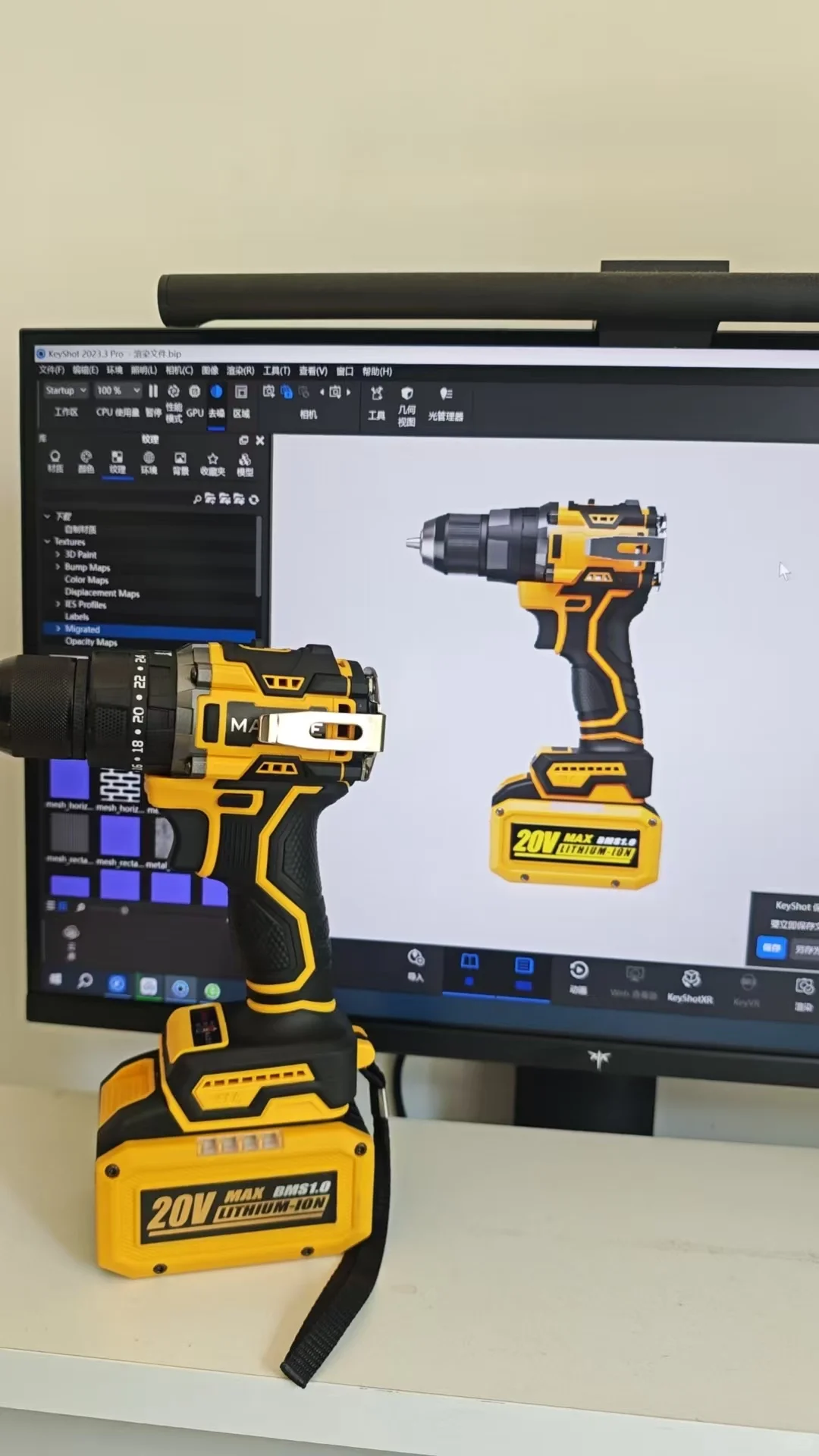Click the library search magnifier icon
This screenshot has height=1456, width=819.
(197, 498)
